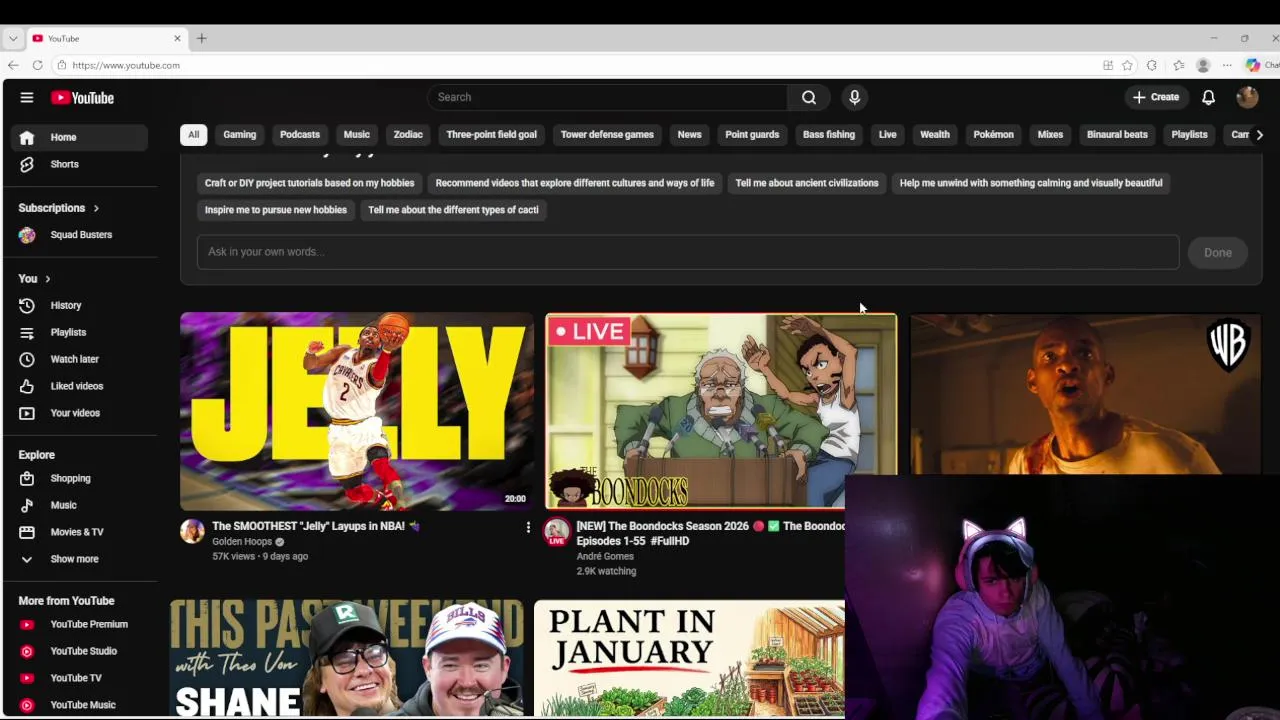The image size is (1280, 720).
Task: Select the Bass fishing chip
Action: [x=829, y=134]
